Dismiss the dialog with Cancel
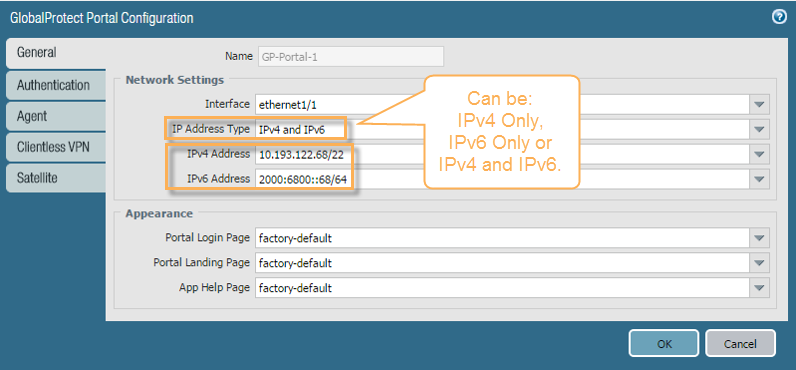The height and width of the screenshot is (370, 796). [x=740, y=344]
